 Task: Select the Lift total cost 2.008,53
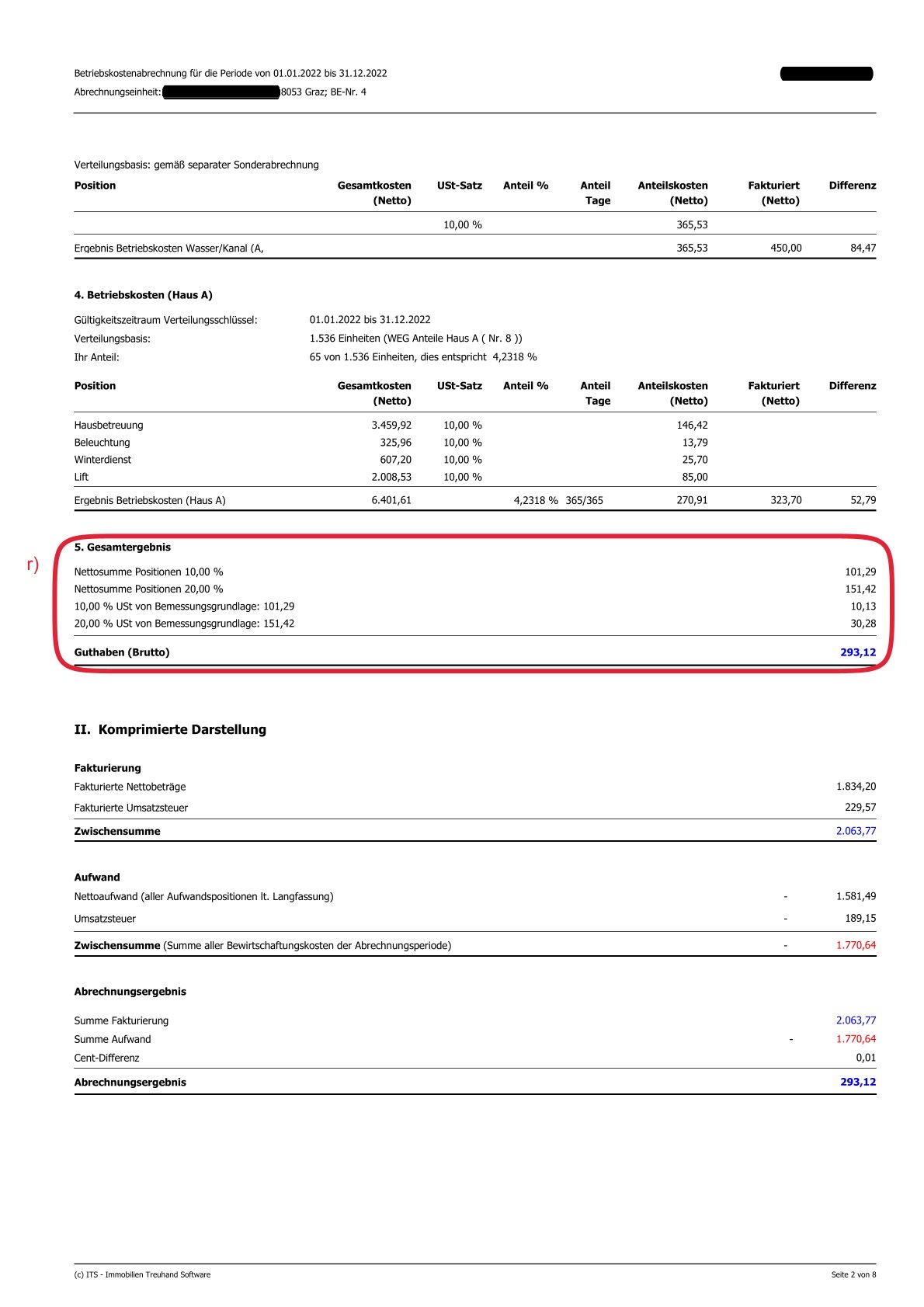point(391,477)
